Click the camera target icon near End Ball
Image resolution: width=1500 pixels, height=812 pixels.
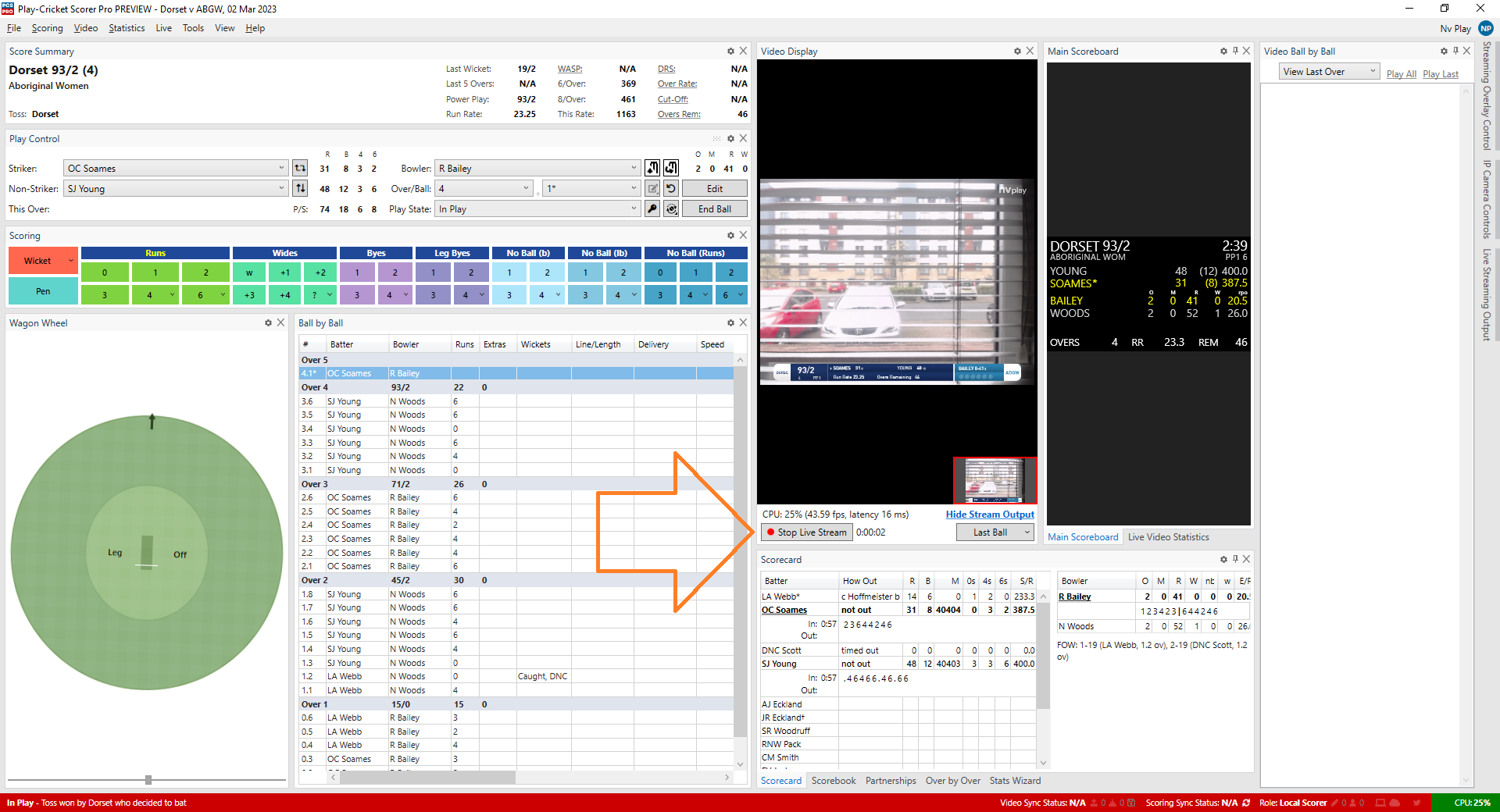click(671, 208)
